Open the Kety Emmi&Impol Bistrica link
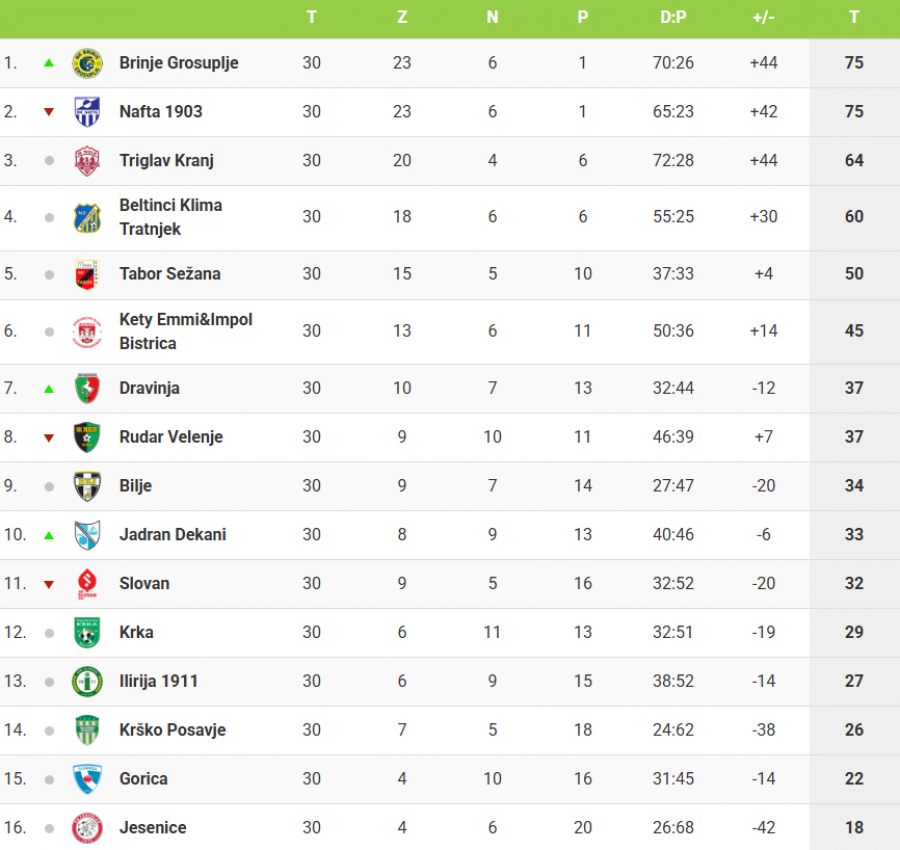This screenshot has height=850, width=900. click(x=185, y=331)
